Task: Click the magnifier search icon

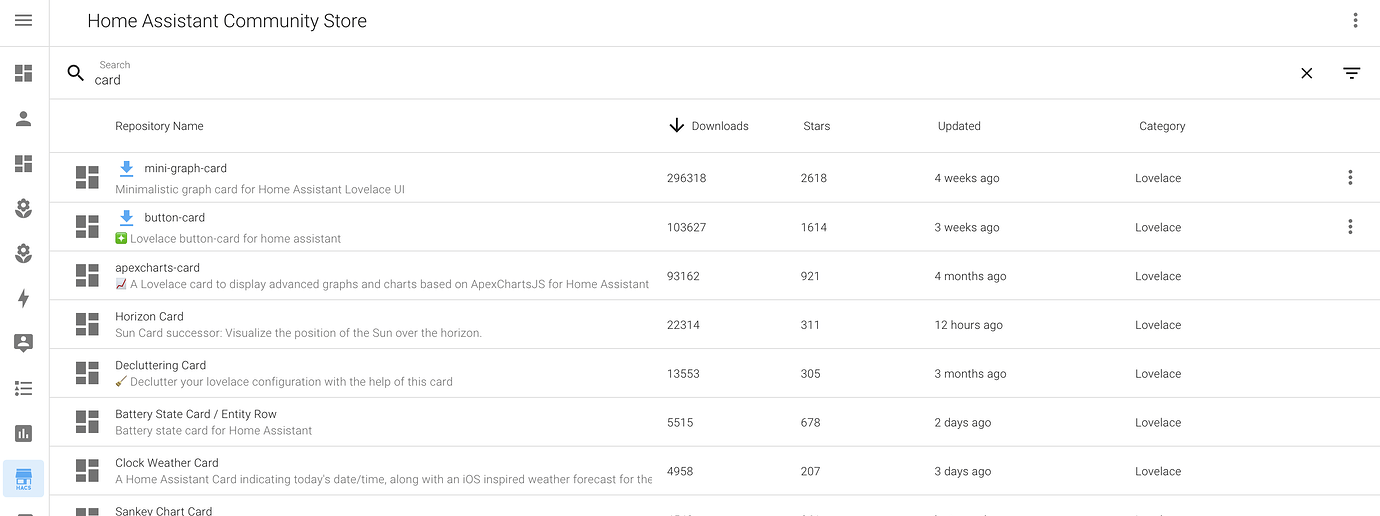Action: [x=76, y=73]
